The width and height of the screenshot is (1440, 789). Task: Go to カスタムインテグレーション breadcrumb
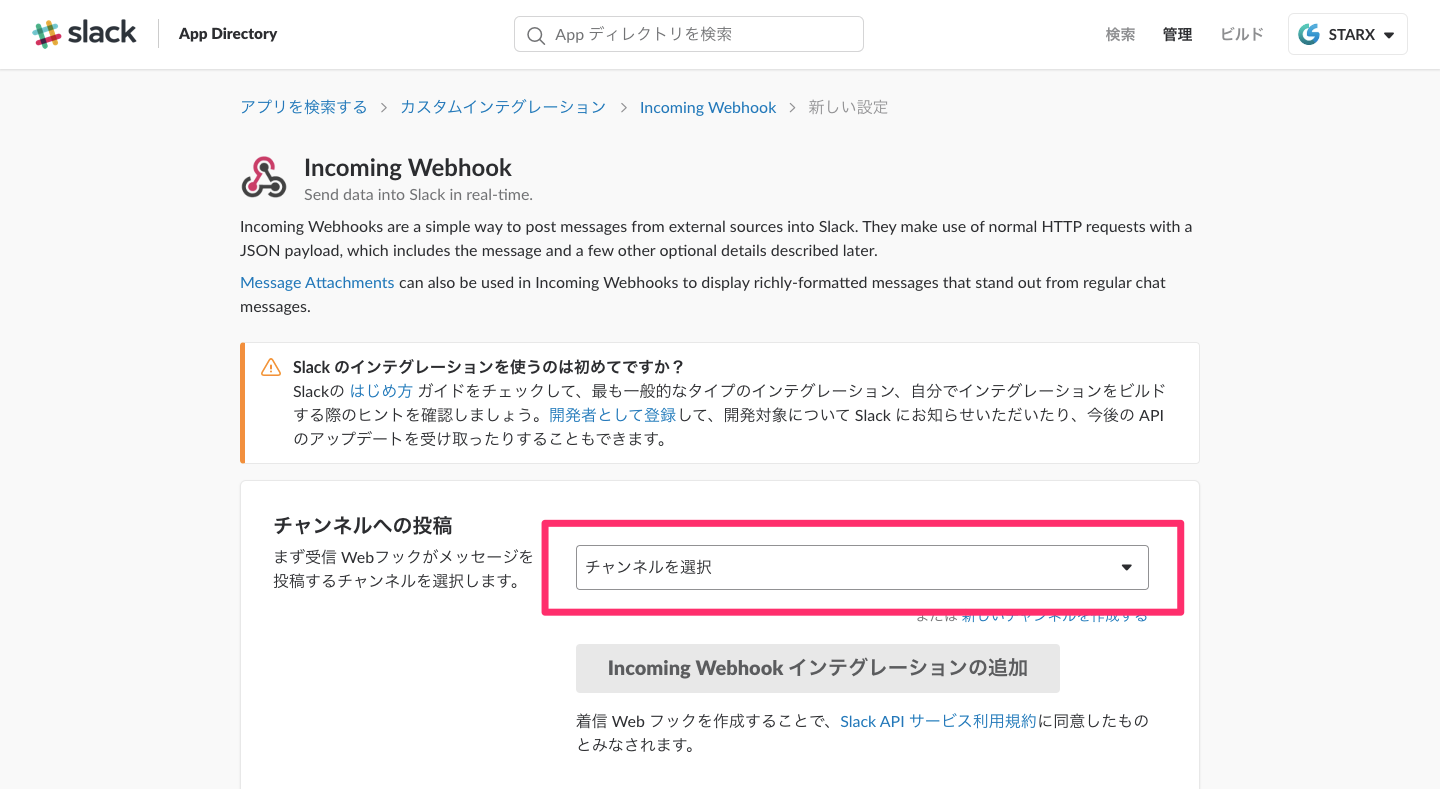click(503, 107)
